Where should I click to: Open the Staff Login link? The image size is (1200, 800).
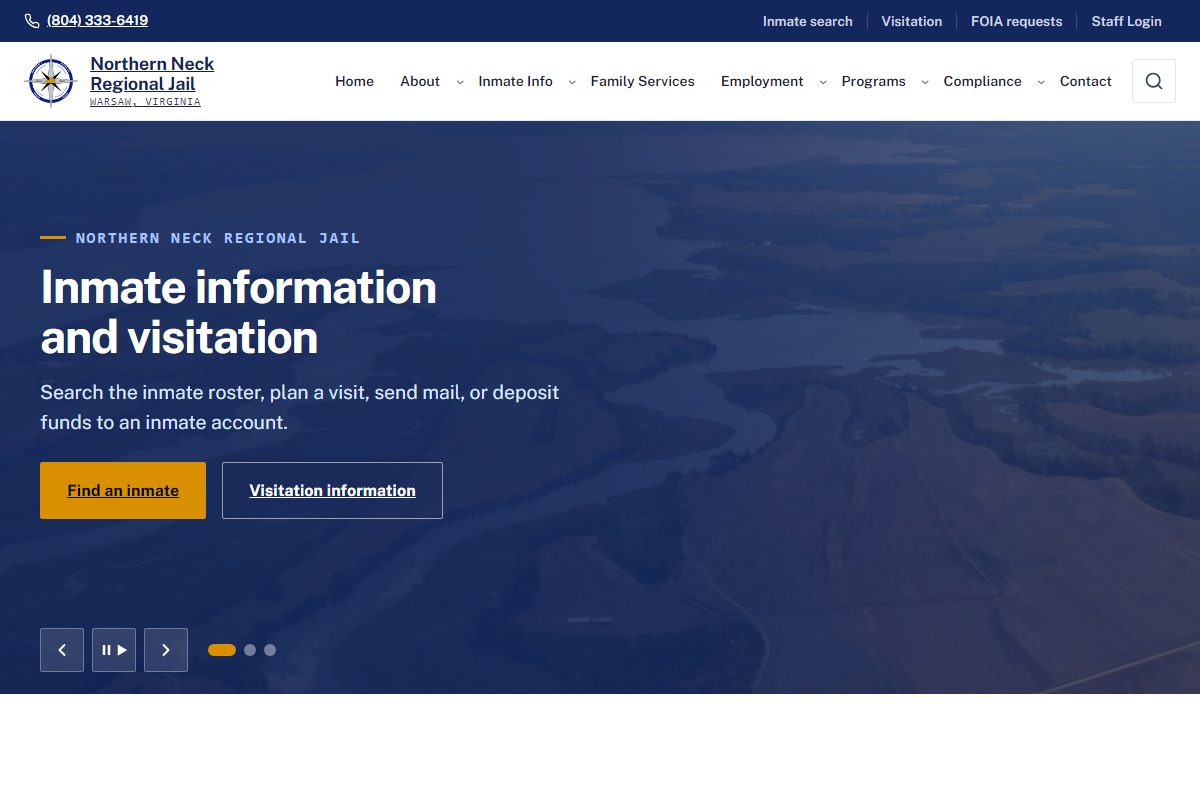[x=1127, y=21]
